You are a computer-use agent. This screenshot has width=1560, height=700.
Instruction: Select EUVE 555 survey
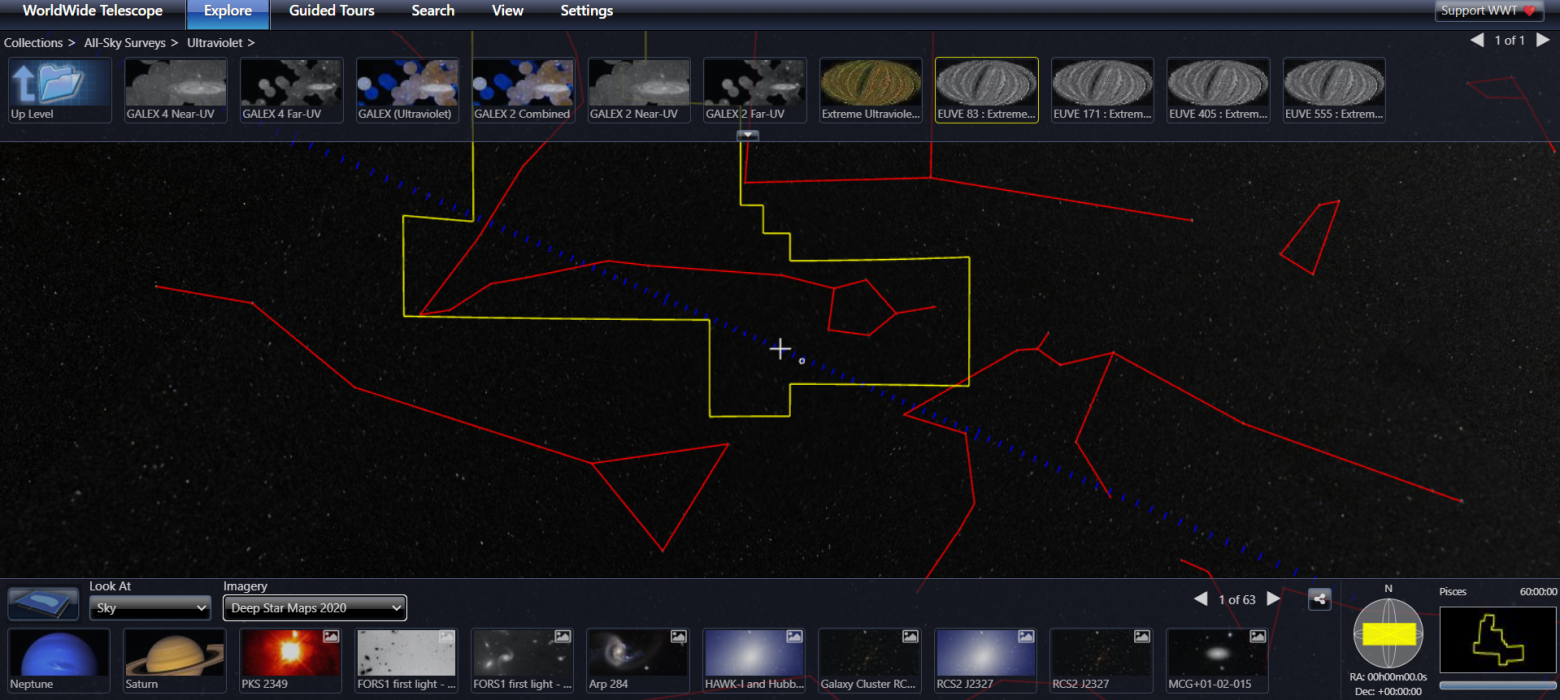click(1334, 90)
